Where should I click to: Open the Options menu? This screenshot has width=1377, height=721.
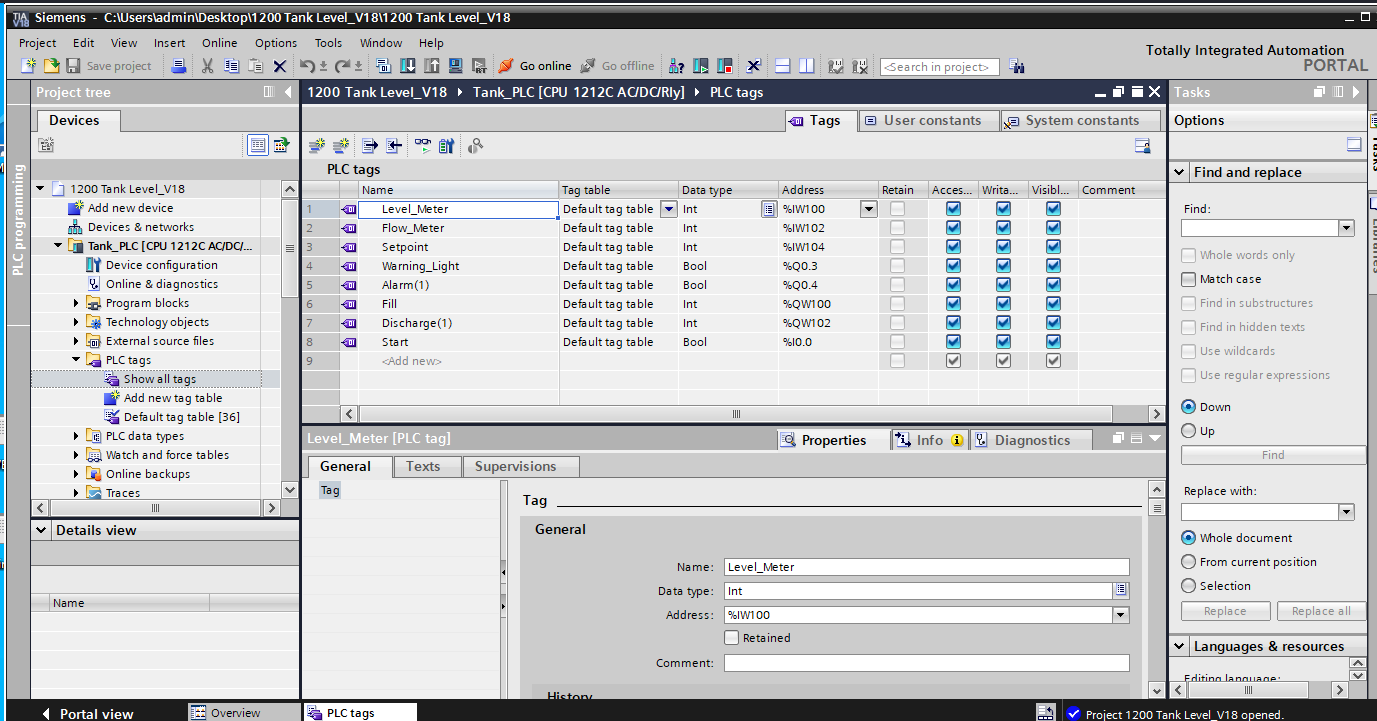(x=276, y=43)
